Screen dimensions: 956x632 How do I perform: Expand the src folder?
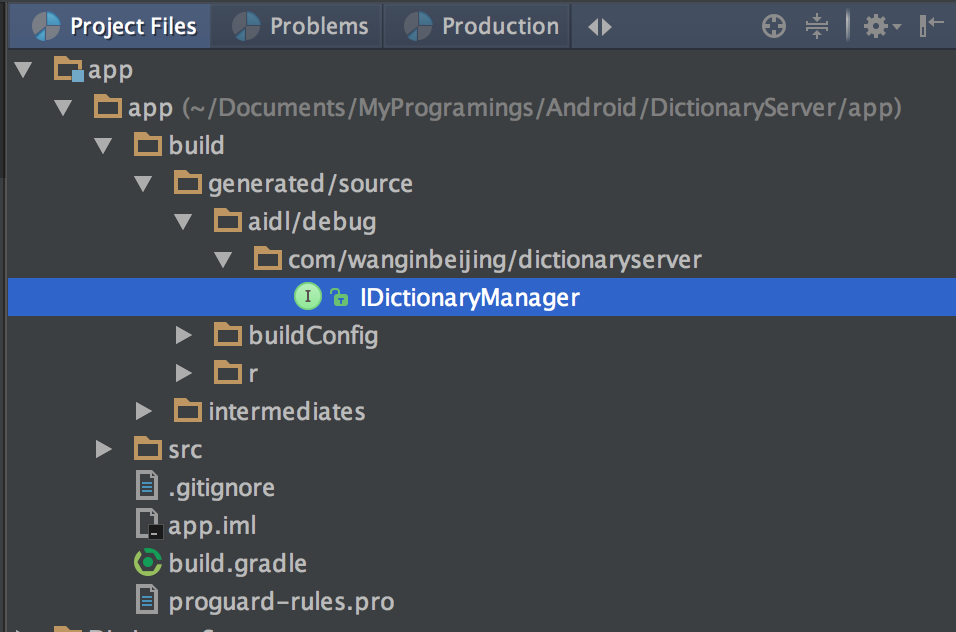tap(103, 449)
